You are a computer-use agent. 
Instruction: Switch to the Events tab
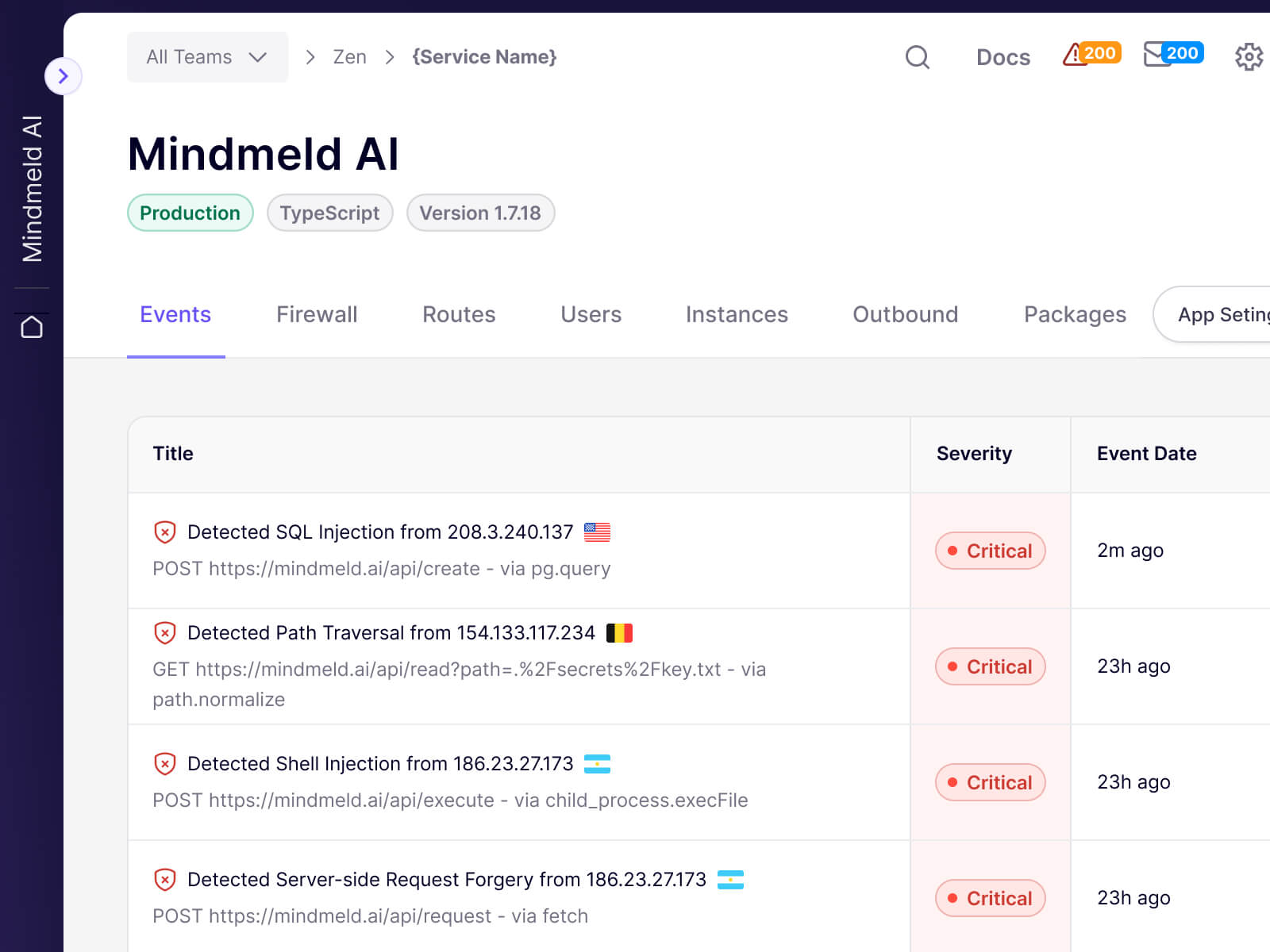pos(175,315)
